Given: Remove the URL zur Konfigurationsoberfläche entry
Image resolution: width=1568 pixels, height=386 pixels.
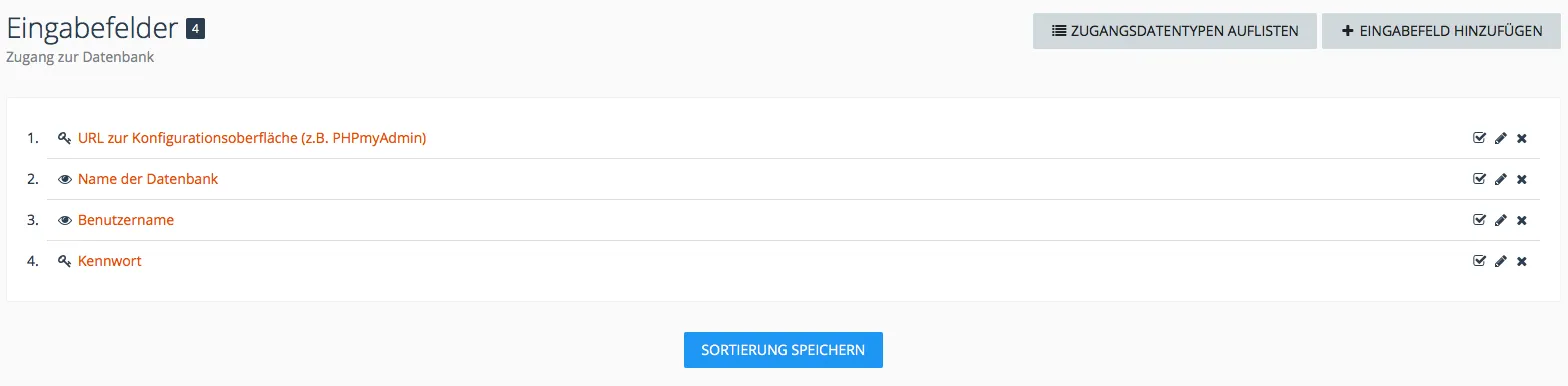Looking at the screenshot, I should click(1522, 138).
